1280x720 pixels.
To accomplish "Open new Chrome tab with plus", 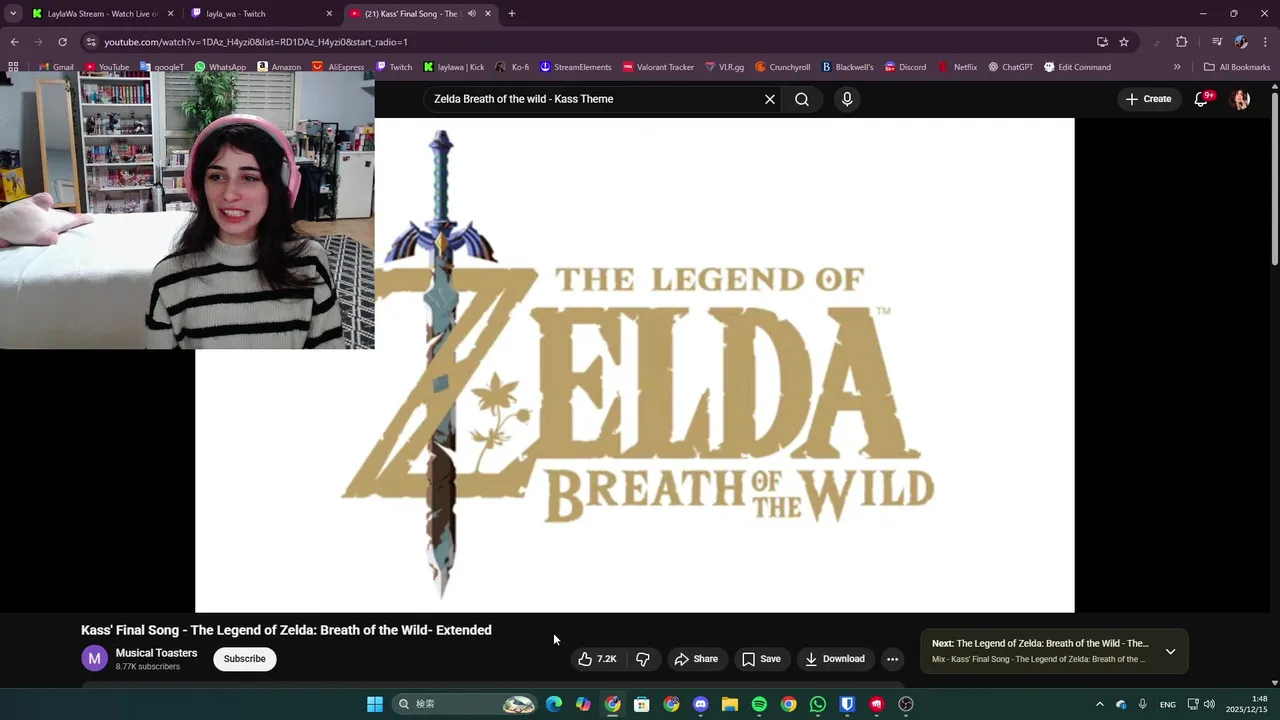I will tap(512, 14).
